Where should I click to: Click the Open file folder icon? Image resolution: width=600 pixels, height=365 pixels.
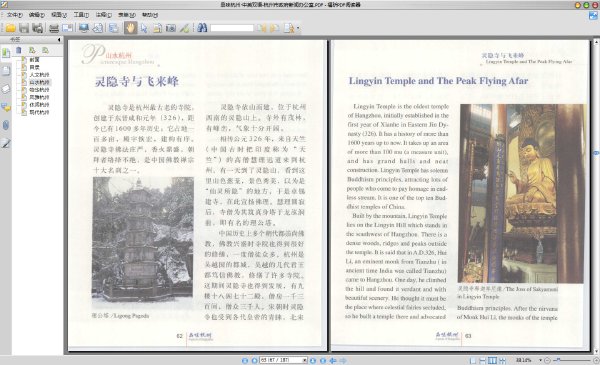(x=11, y=28)
